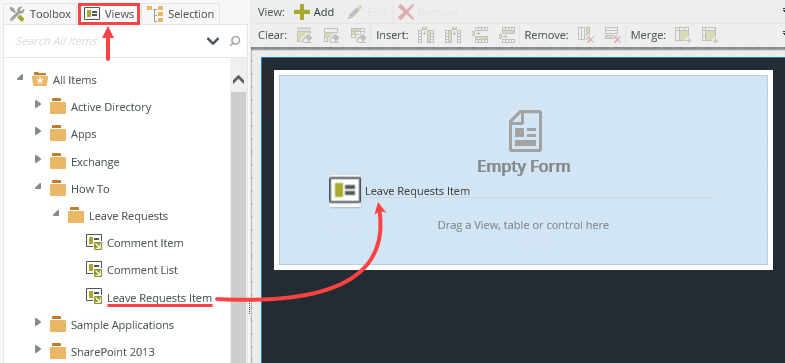The width and height of the screenshot is (785, 363).
Task: Select the How To folder label
Action: [90, 189]
